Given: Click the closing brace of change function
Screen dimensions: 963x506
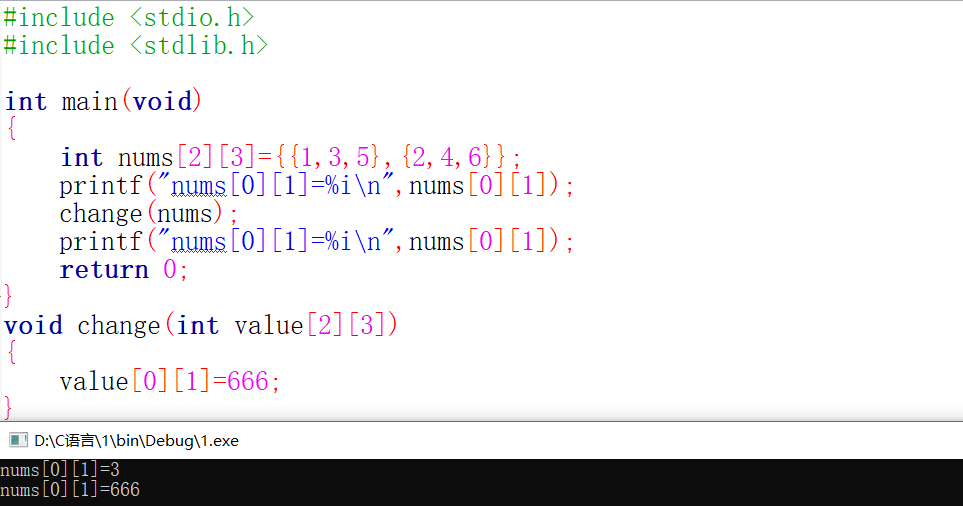Looking at the screenshot, I should (x=7, y=408).
